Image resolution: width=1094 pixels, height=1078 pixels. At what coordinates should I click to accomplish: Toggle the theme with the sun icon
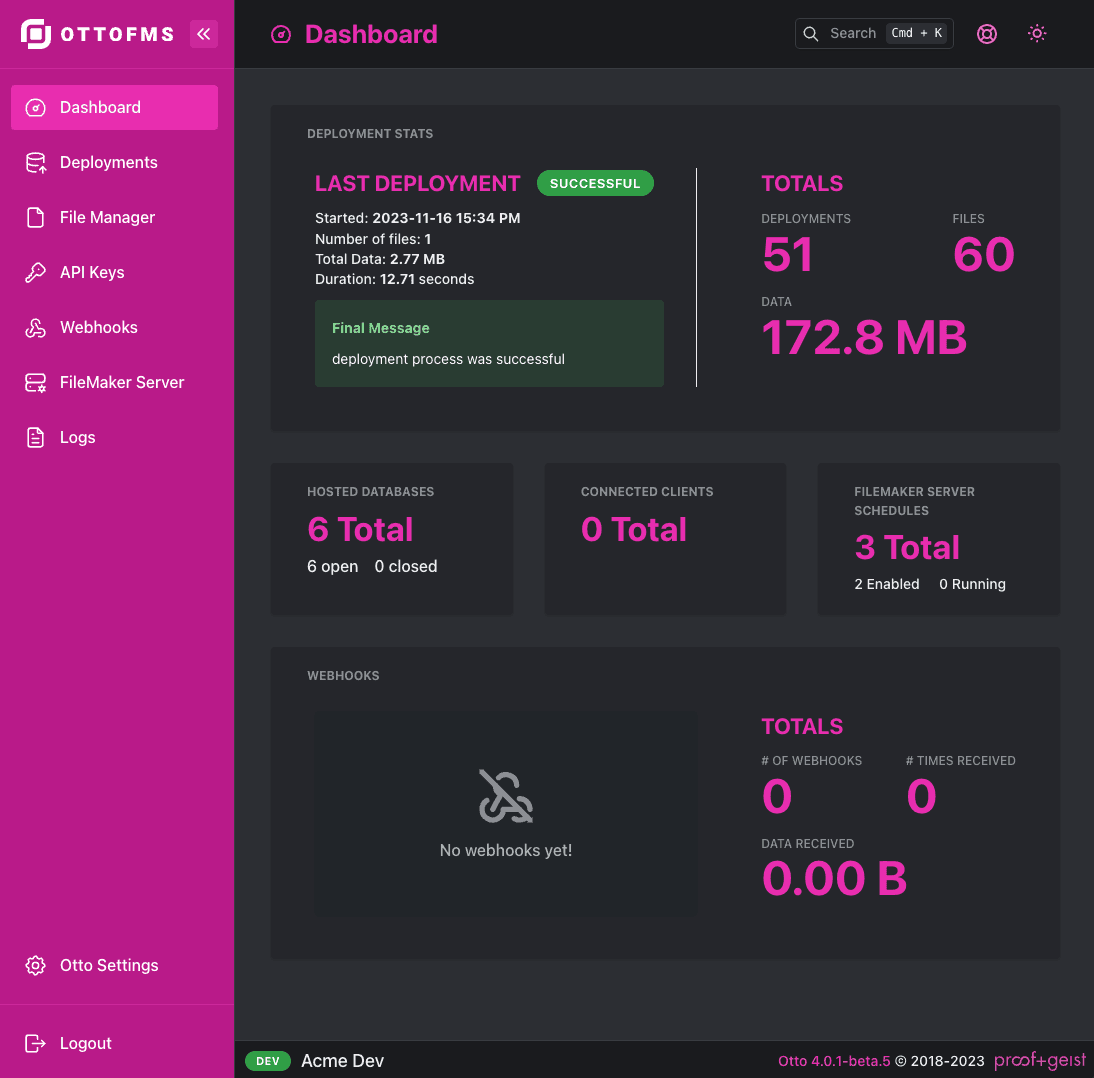(1037, 33)
